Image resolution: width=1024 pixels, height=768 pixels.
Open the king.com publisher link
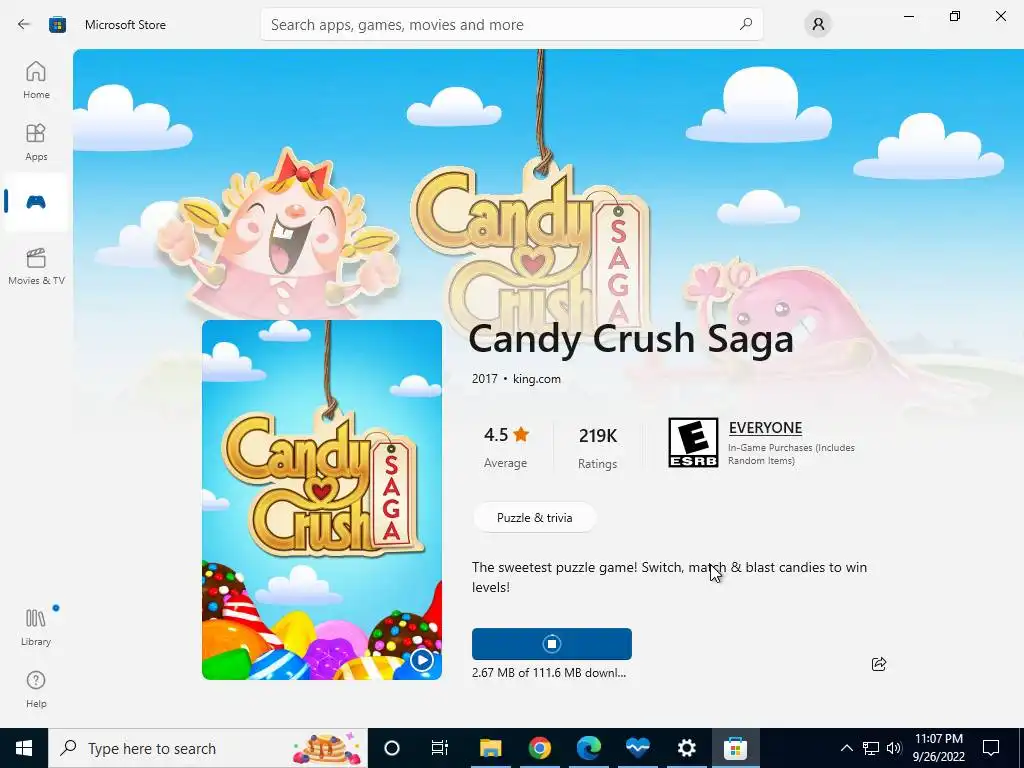pyautogui.click(x=536, y=379)
